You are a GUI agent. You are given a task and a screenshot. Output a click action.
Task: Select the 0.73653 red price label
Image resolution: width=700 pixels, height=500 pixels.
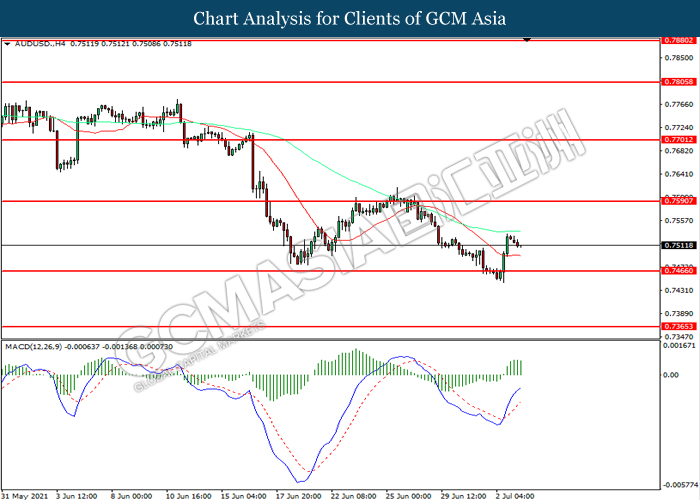point(679,326)
